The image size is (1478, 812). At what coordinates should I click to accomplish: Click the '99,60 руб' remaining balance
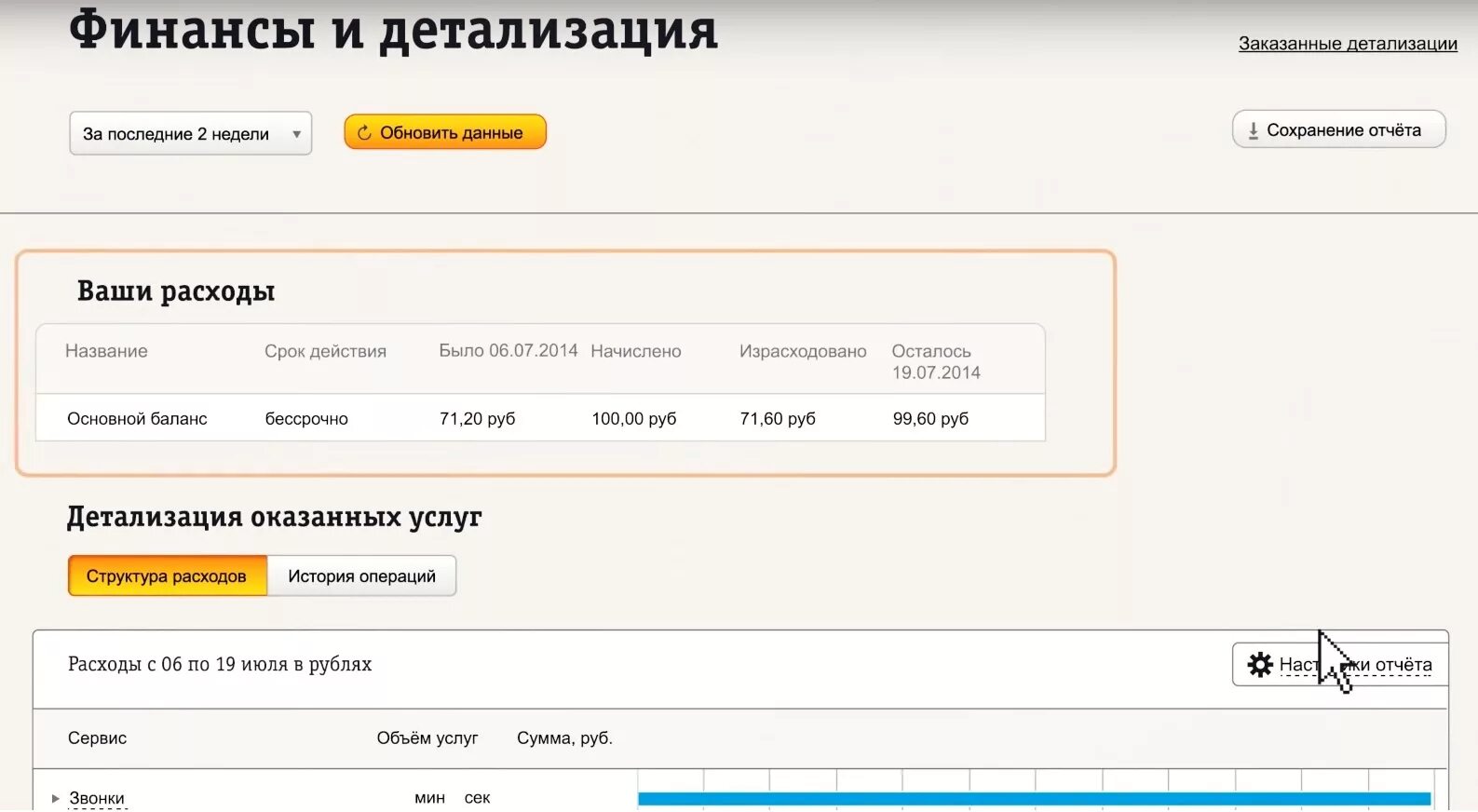pyautogui.click(x=930, y=419)
